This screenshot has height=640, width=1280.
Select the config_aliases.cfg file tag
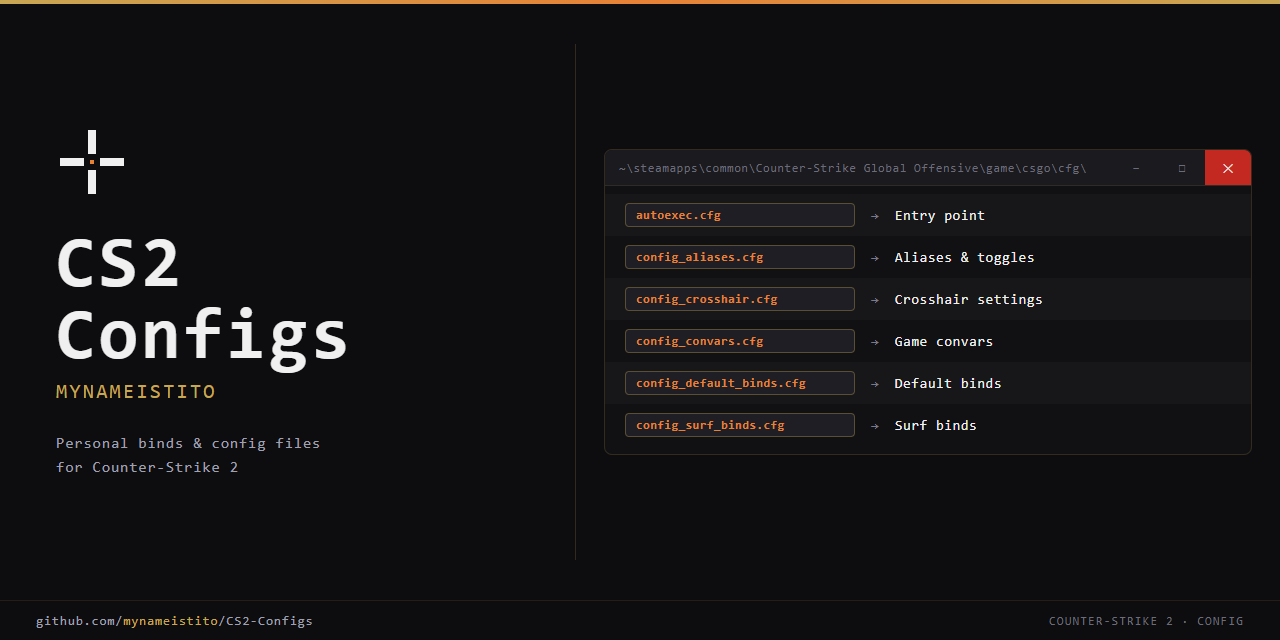(x=740, y=257)
